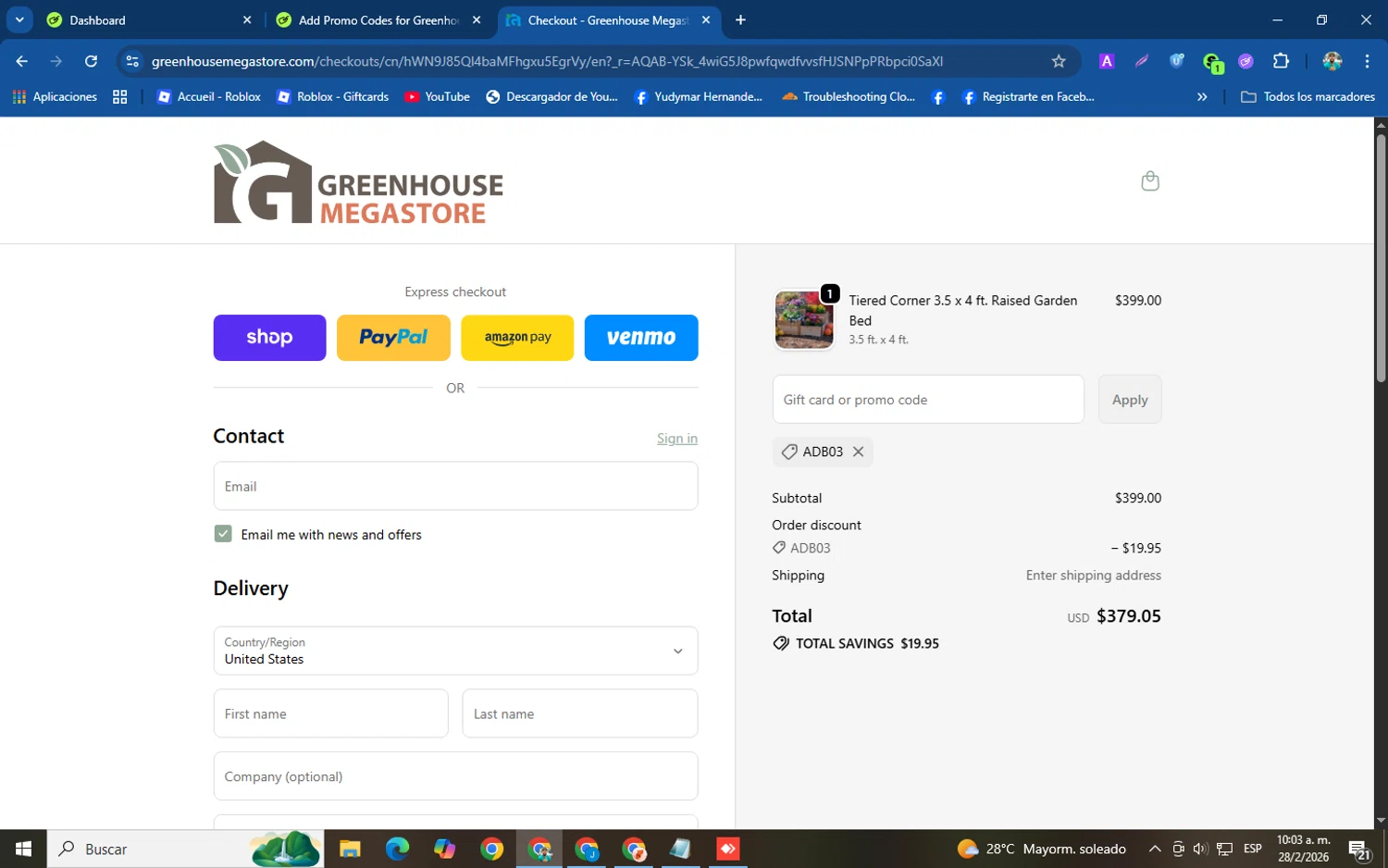The height and width of the screenshot is (868, 1388).
Task: Remove the ADB03 promo code tag
Action: coord(858,452)
